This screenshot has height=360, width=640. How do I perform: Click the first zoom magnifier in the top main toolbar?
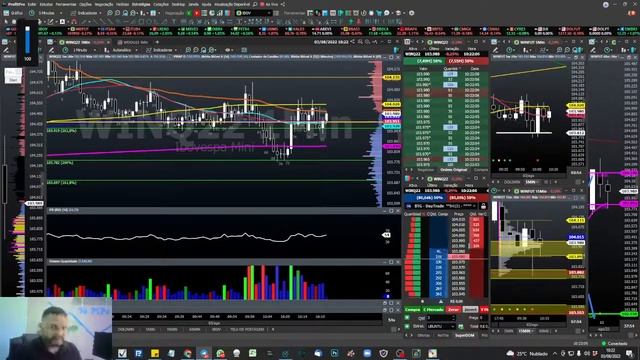coord(110,13)
